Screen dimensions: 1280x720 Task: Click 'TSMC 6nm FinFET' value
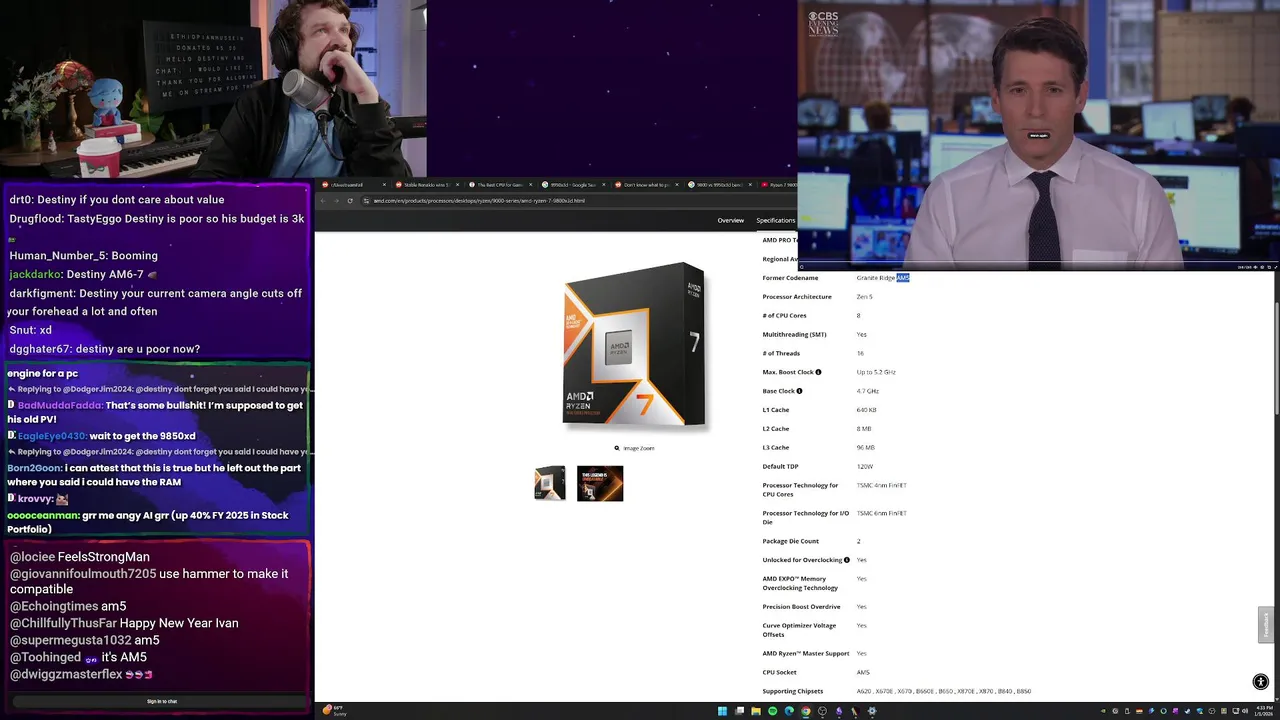[881, 513]
